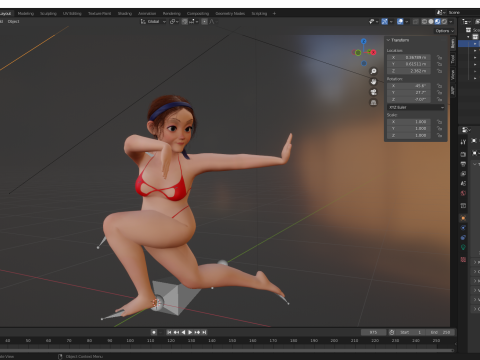This screenshot has height=360, width=480.
Task: Open the XYZ Euler rotation mode dropdown
Action: point(416,107)
